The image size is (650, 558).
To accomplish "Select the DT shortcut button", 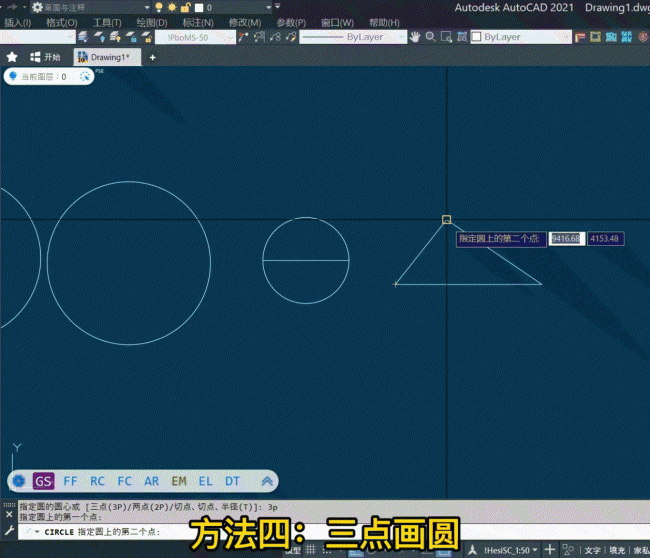I will 233,481.
